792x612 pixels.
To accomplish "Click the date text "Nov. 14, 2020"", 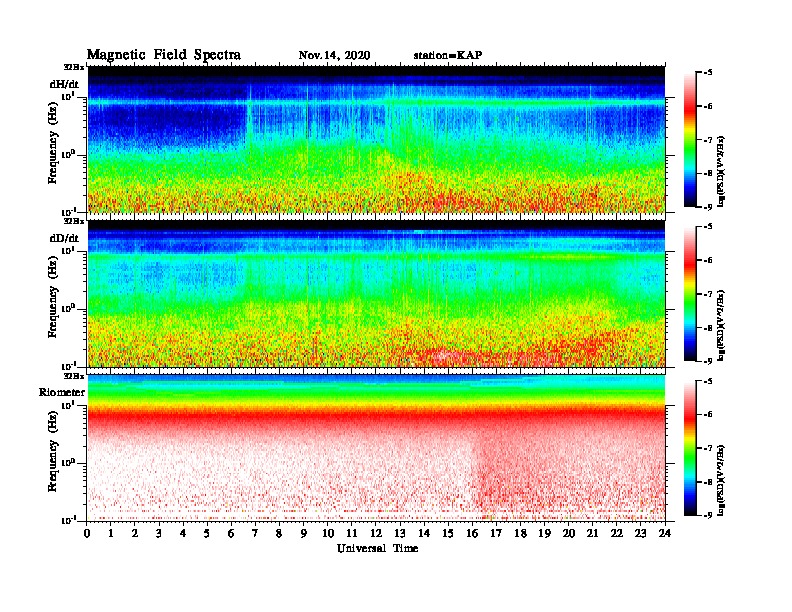I will click(x=334, y=55).
